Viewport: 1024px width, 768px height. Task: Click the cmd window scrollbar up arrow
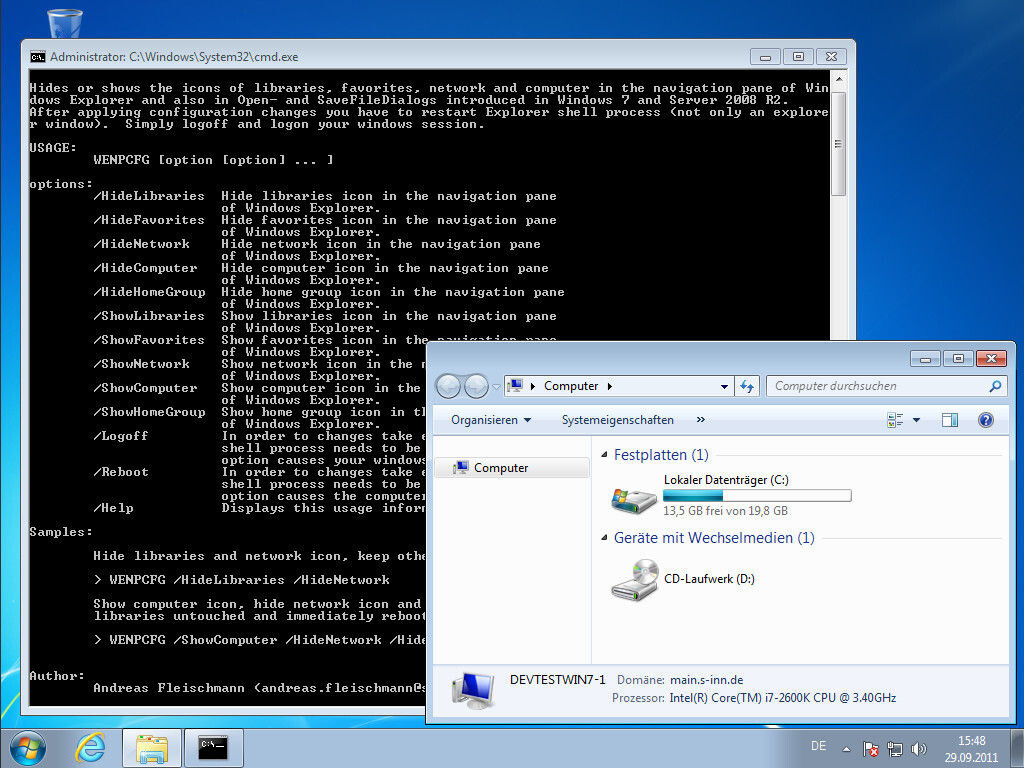pyautogui.click(x=839, y=80)
